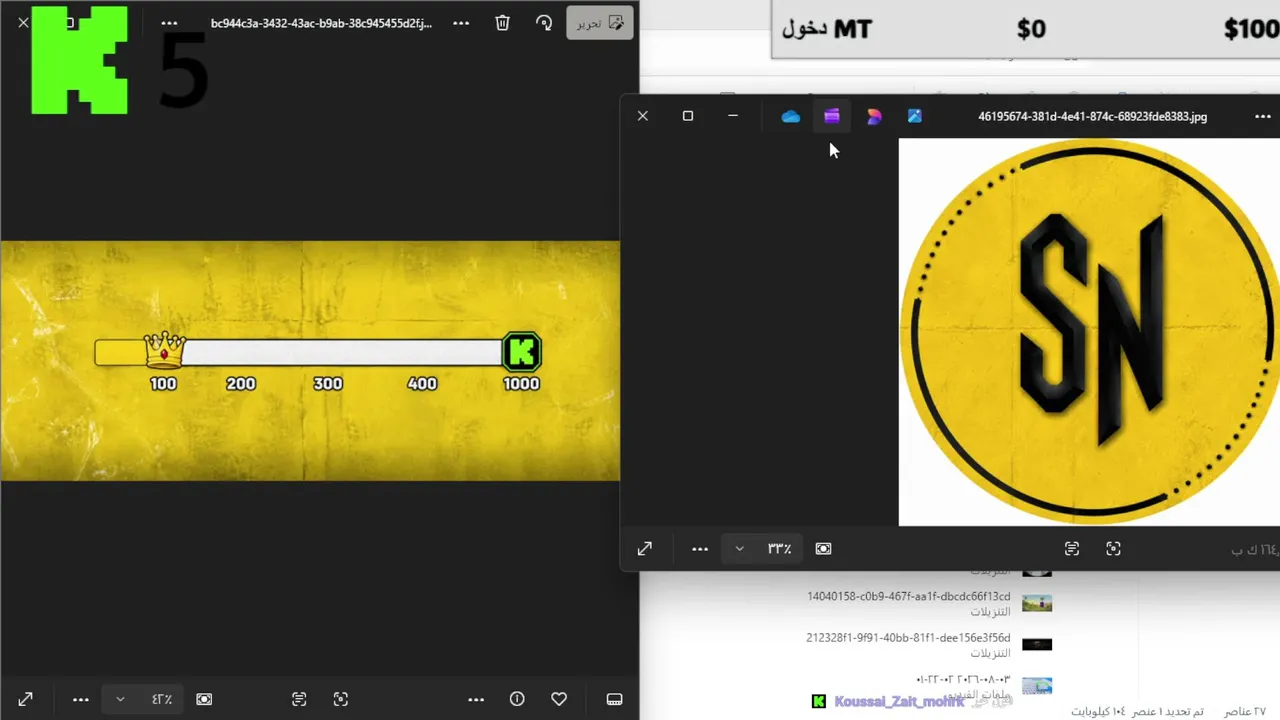The height and width of the screenshot is (720, 1280).
Task: Open the dark thumbnail of file 212328f1
Action: [1037, 645]
